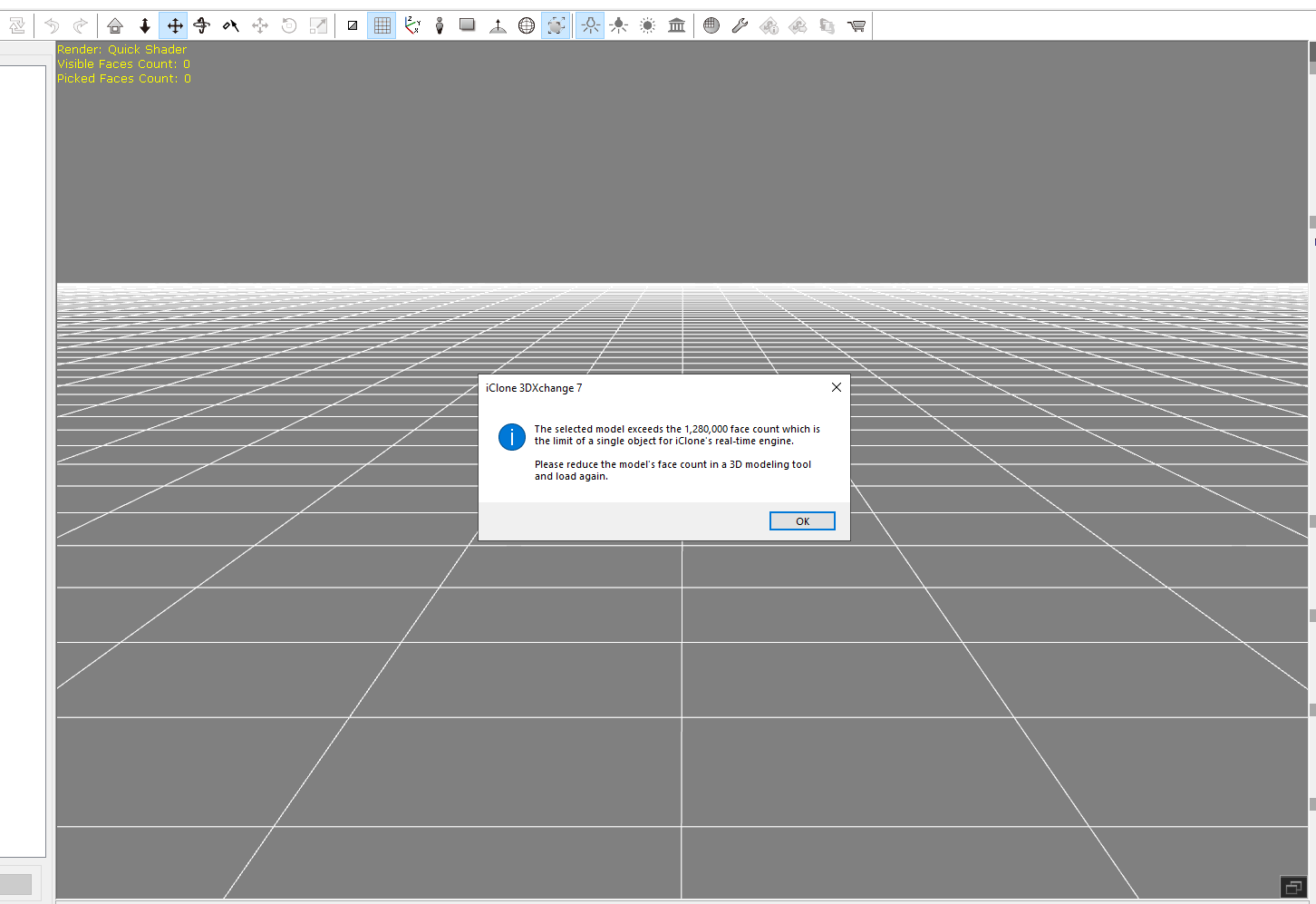Click the dark spot light icon

tap(619, 26)
